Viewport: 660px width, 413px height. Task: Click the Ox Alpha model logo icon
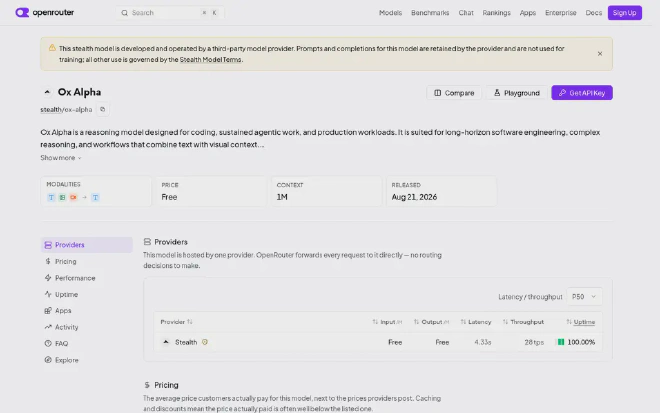click(x=47, y=92)
